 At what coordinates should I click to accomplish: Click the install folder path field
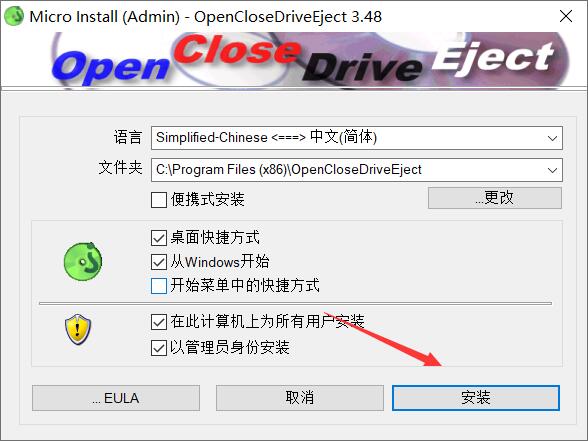(x=357, y=170)
